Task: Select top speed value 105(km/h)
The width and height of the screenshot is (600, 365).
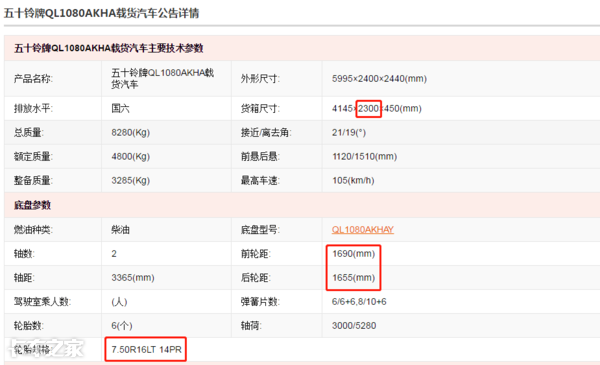Action: (x=353, y=181)
